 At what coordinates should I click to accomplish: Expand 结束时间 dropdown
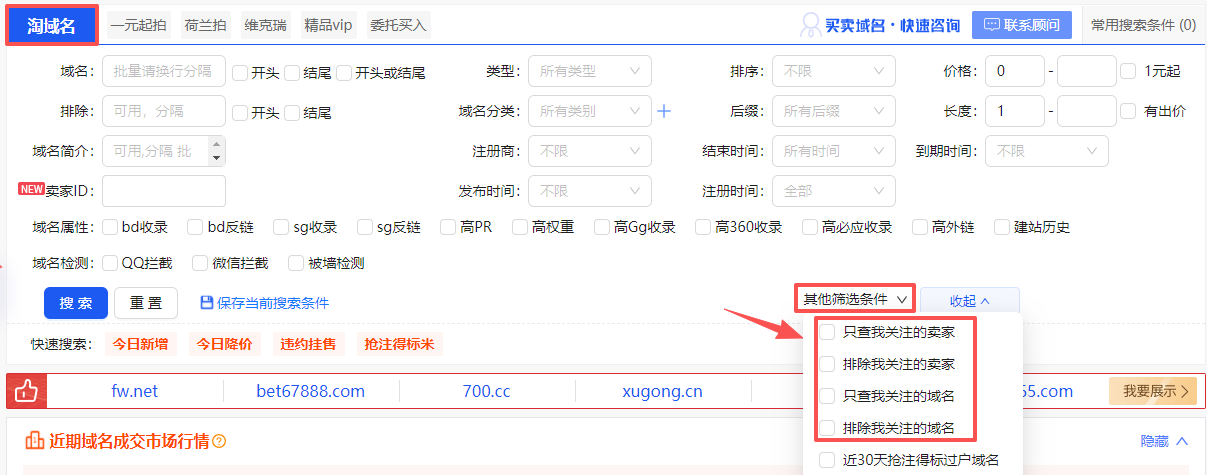834,151
